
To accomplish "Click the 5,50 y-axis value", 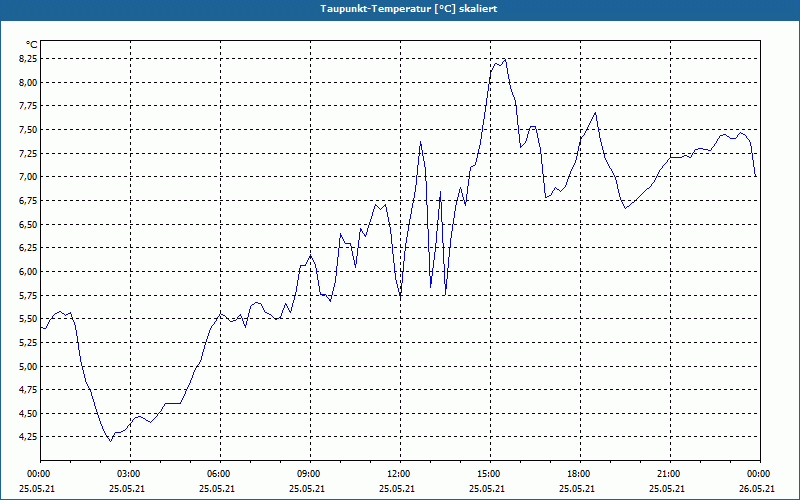I will [29, 319].
